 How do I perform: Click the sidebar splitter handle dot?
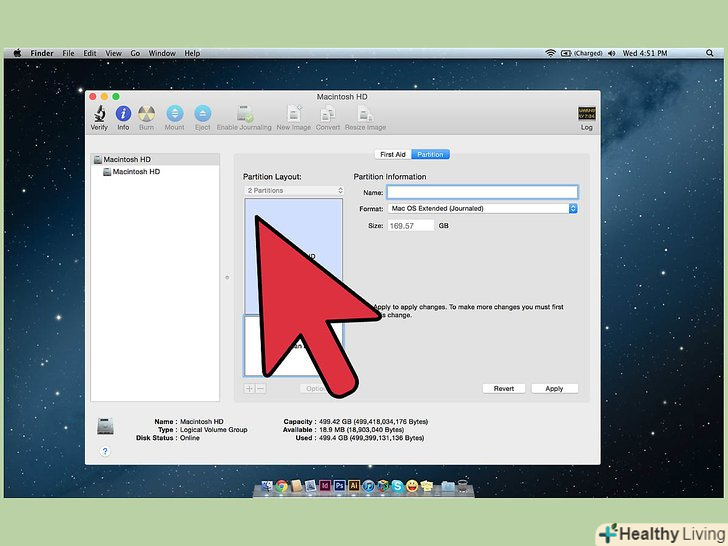coord(227,278)
